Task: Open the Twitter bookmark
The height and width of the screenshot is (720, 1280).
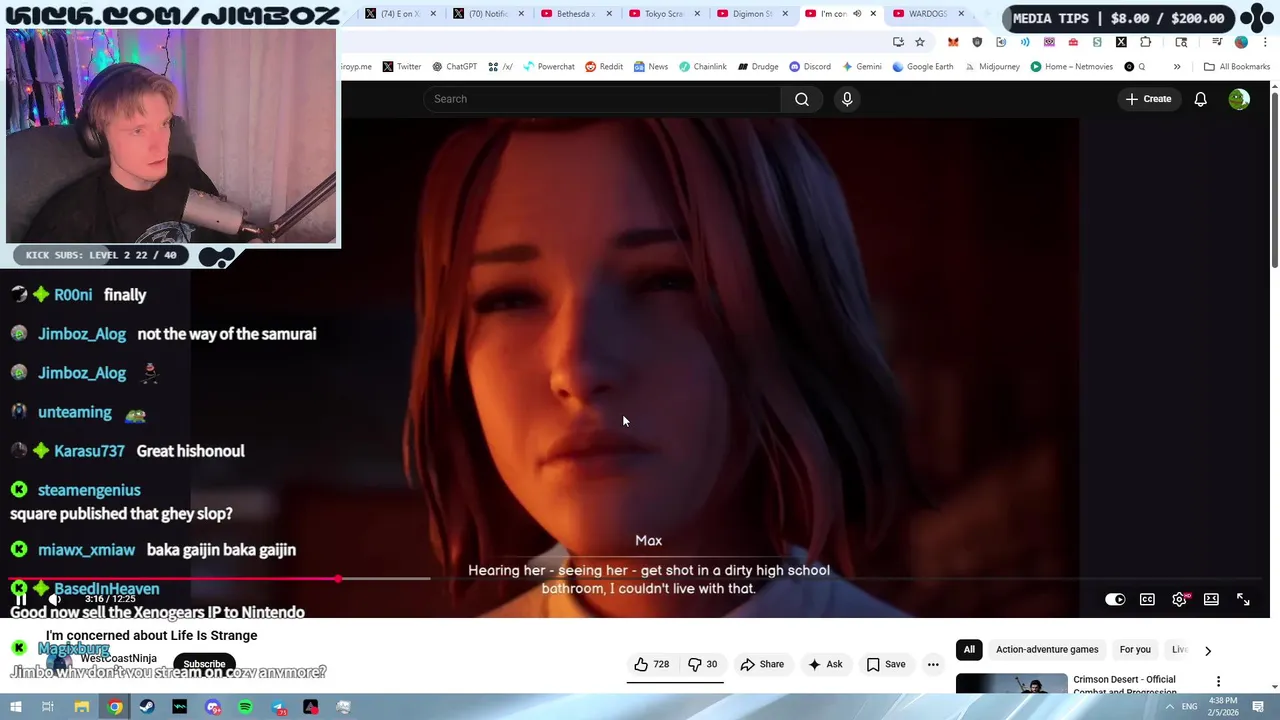Action: click(401, 67)
